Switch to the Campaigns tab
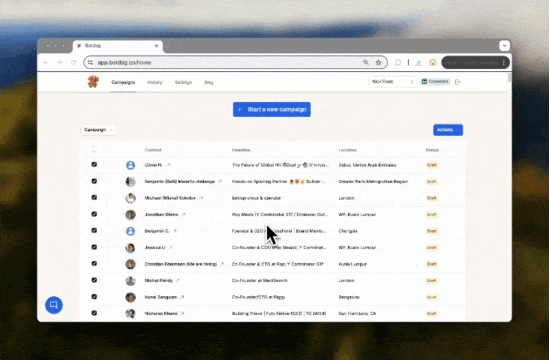 pos(123,82)
